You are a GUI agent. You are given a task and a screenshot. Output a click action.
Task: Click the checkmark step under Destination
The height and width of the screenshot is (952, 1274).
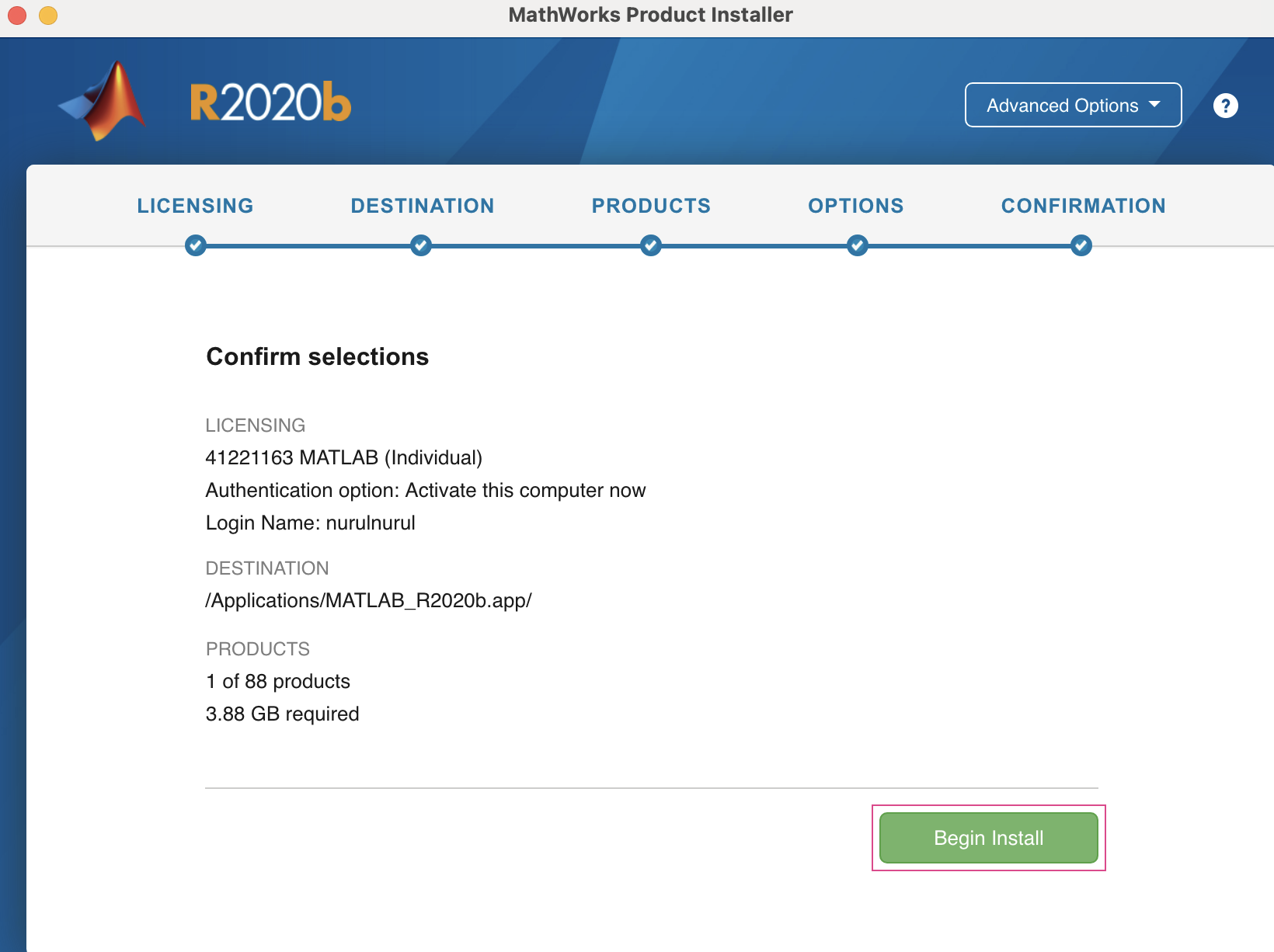(x=421, y=245)
